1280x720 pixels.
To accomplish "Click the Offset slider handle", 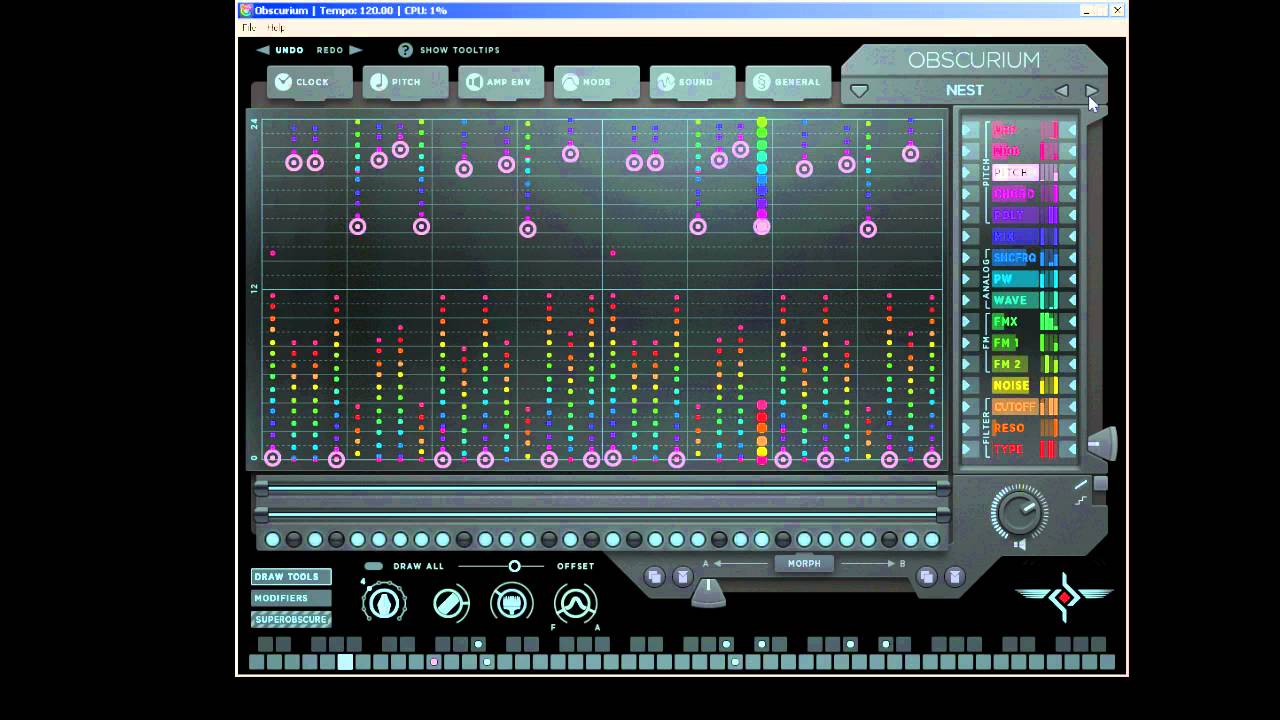I will click(x=514, y=566).
